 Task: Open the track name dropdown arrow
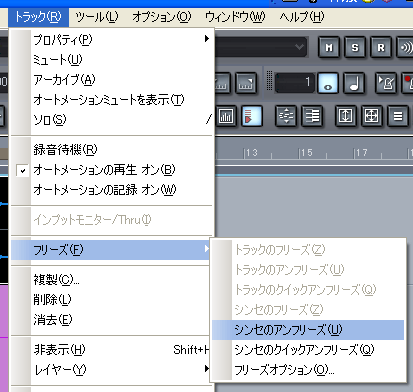click(x=299, y=47)
